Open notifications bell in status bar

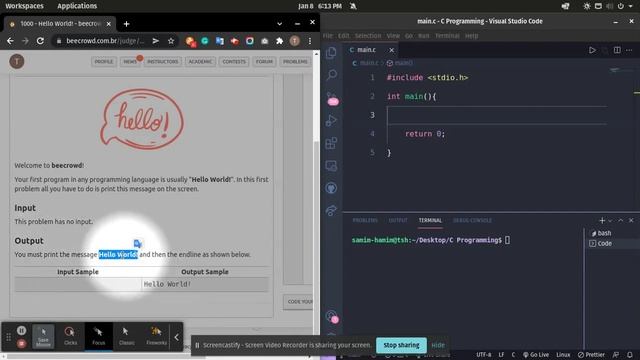(x=630, y=355)
